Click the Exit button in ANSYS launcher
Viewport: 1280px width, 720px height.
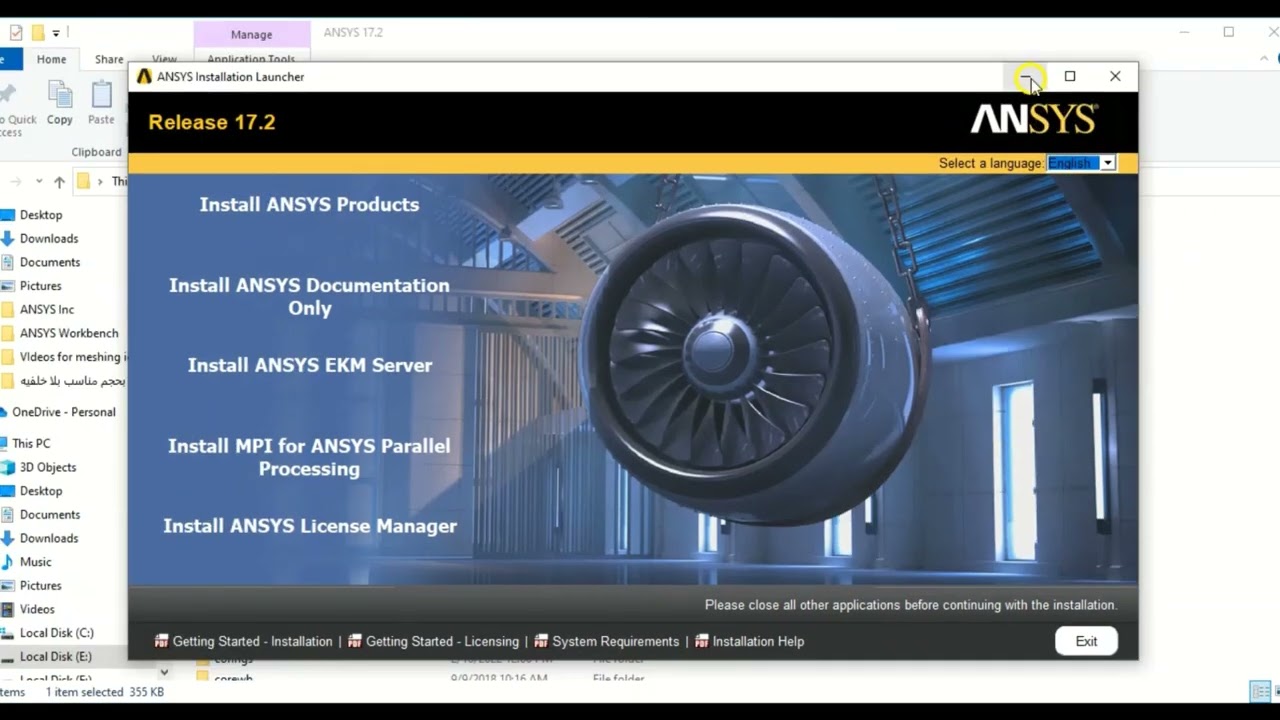coord(1086,641)
